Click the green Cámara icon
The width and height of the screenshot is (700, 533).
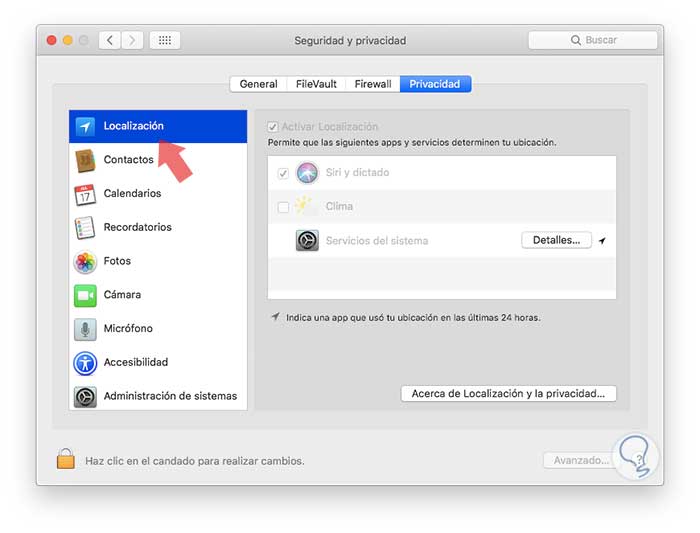[85, 296]
